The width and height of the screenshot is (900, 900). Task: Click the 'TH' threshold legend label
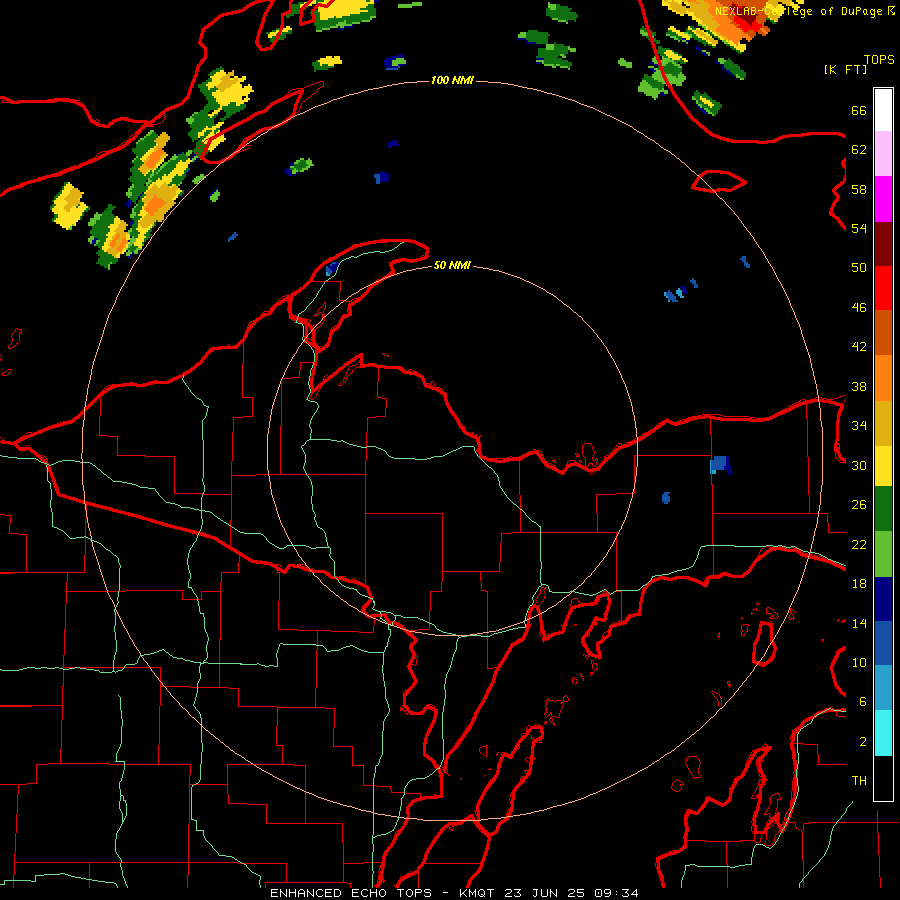(859, 781)
